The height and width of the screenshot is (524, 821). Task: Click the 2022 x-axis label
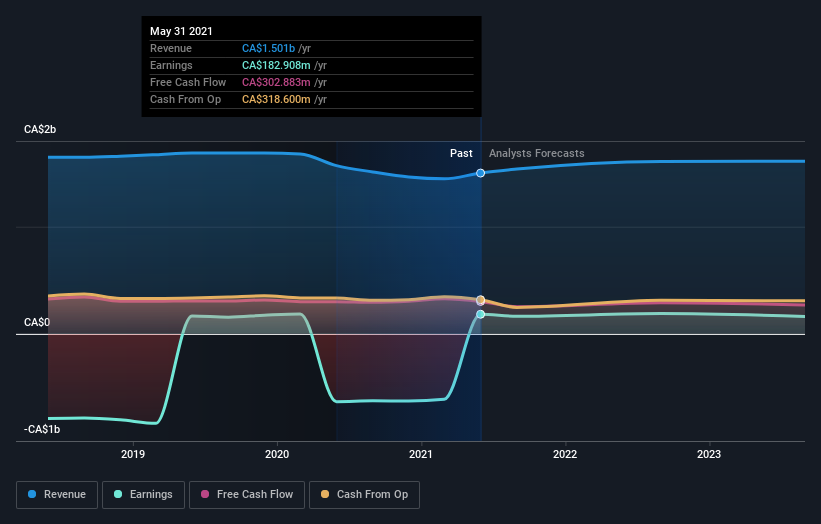click(x=565, y=454)
